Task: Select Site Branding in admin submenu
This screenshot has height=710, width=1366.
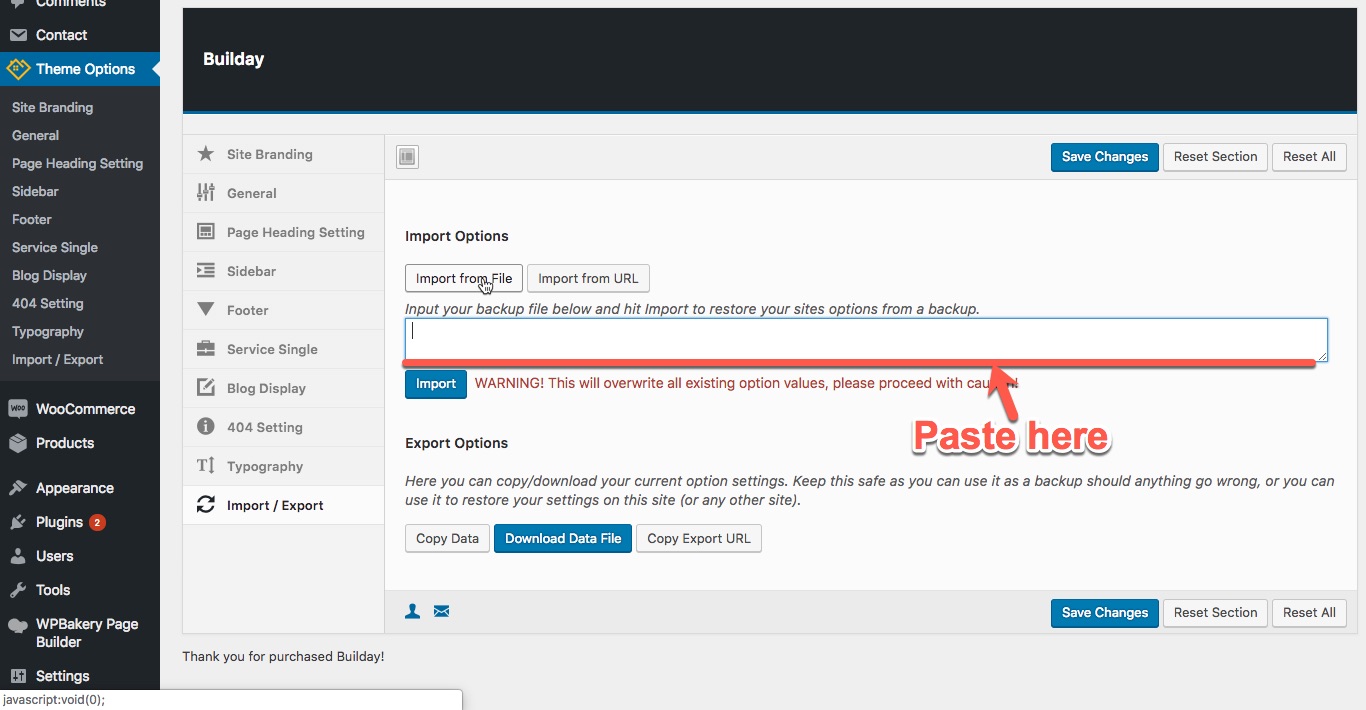Action: 52,107
